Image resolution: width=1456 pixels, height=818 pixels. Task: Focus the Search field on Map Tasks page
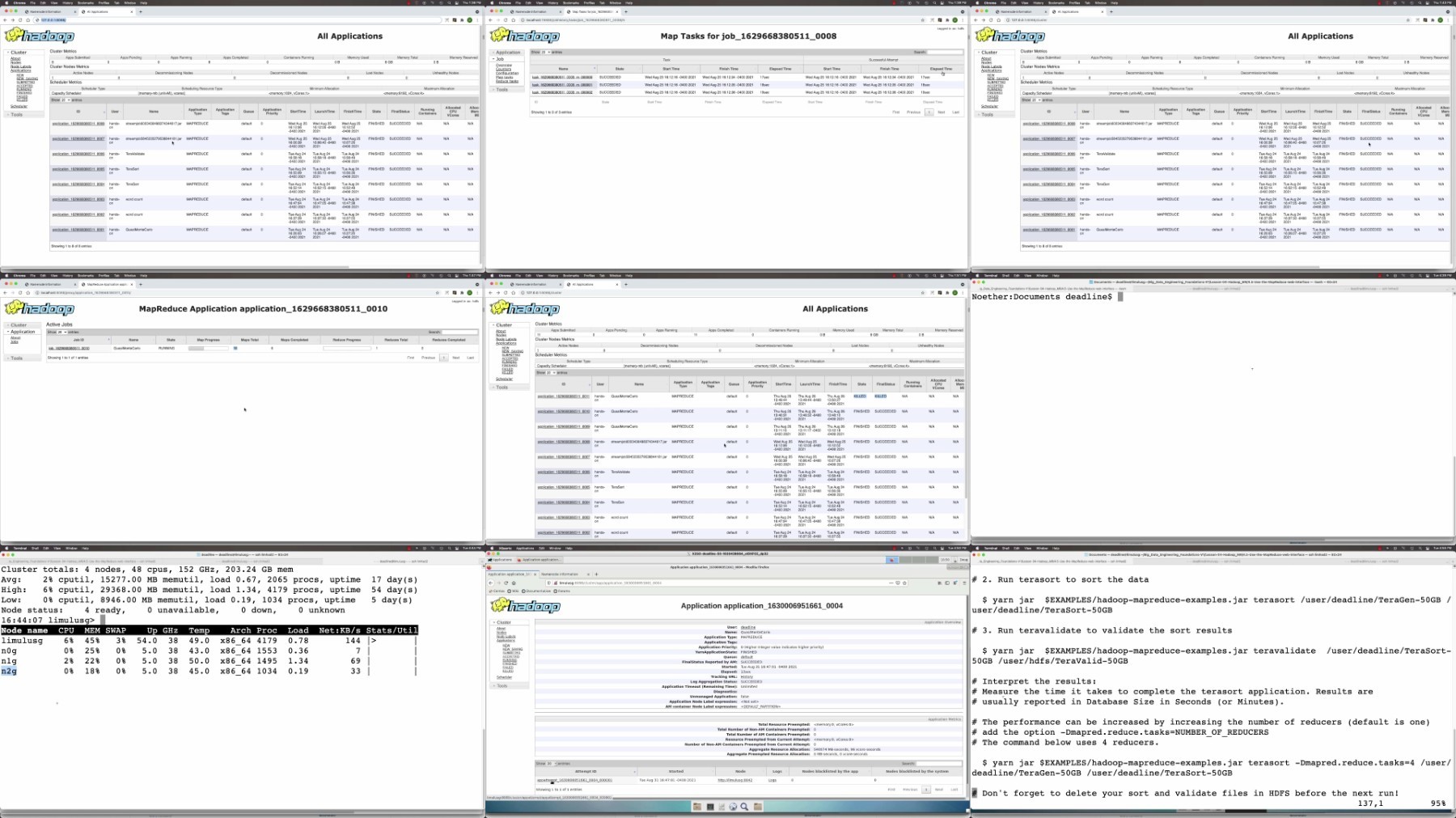[944, 52]
